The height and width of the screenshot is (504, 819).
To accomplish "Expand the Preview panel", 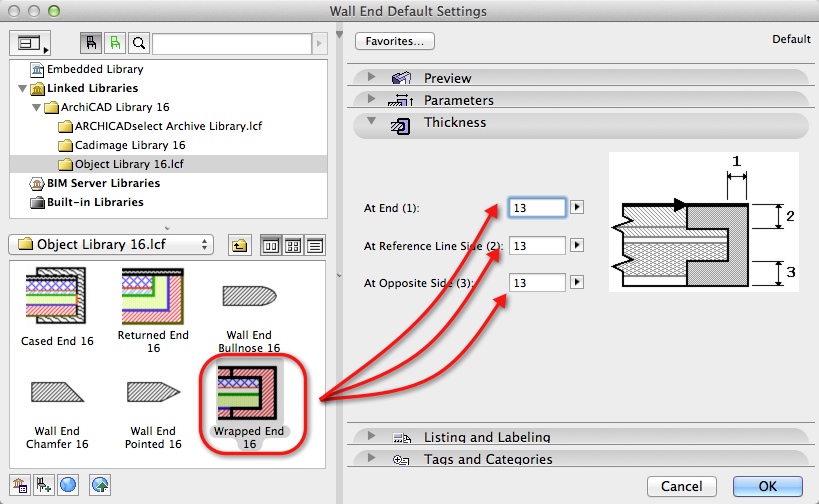I will coord(371,77).
